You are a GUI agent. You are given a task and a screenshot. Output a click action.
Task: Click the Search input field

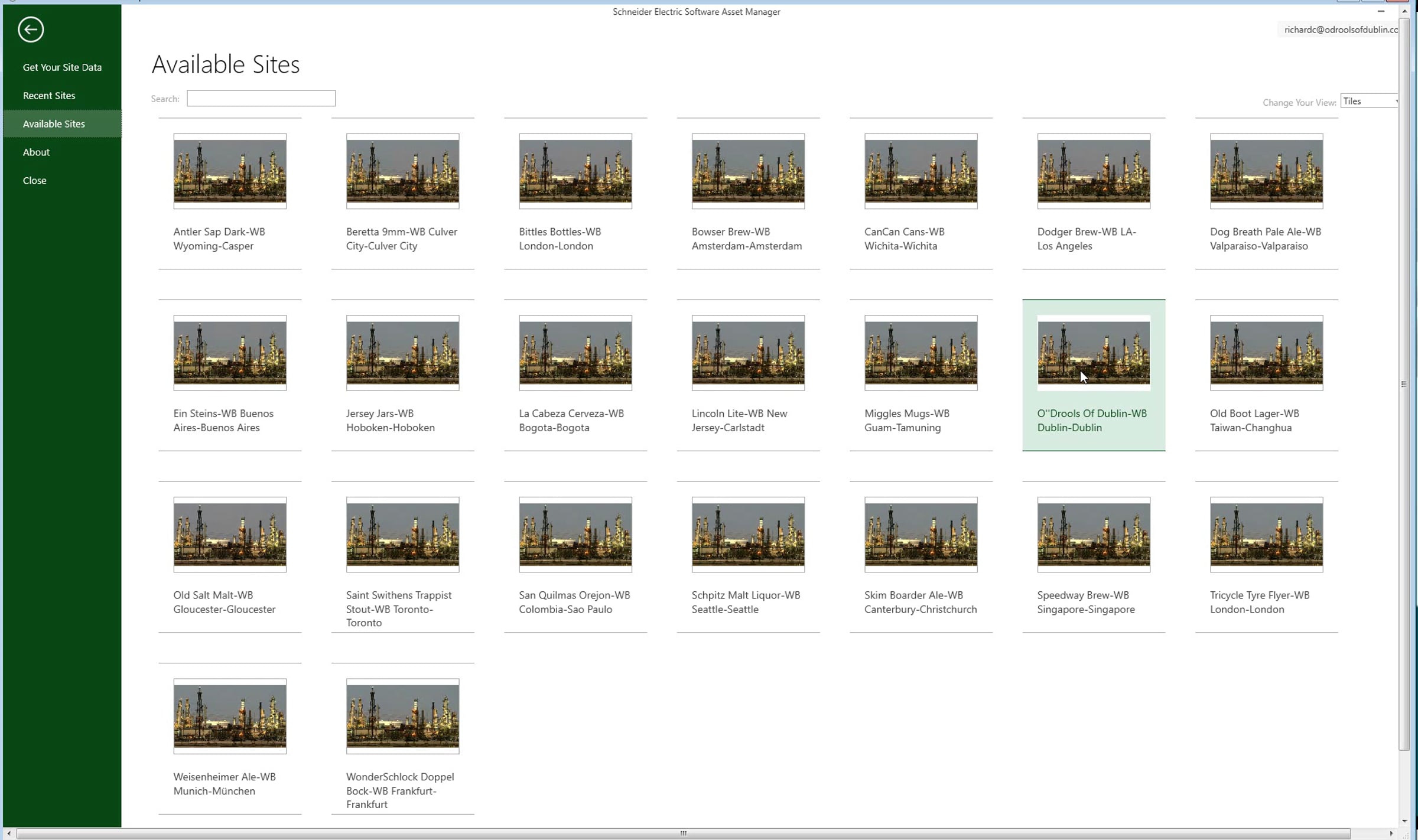tap(261, 99)
